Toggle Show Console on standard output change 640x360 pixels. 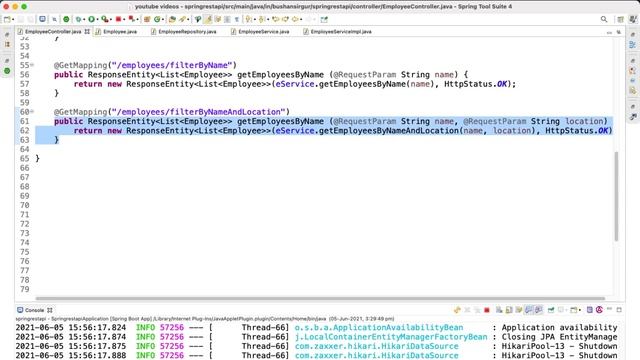coord(529,310)
